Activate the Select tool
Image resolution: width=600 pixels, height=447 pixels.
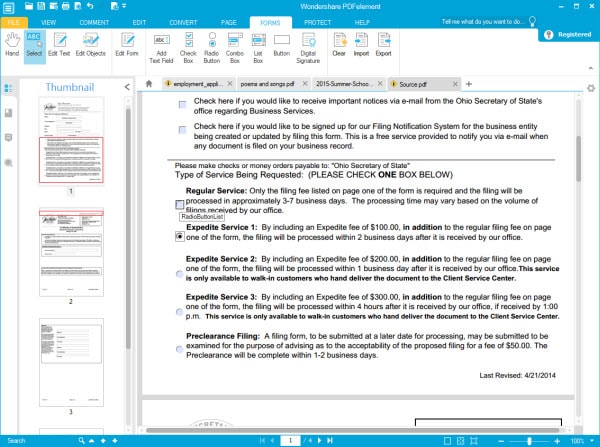[x=34, y=45]
